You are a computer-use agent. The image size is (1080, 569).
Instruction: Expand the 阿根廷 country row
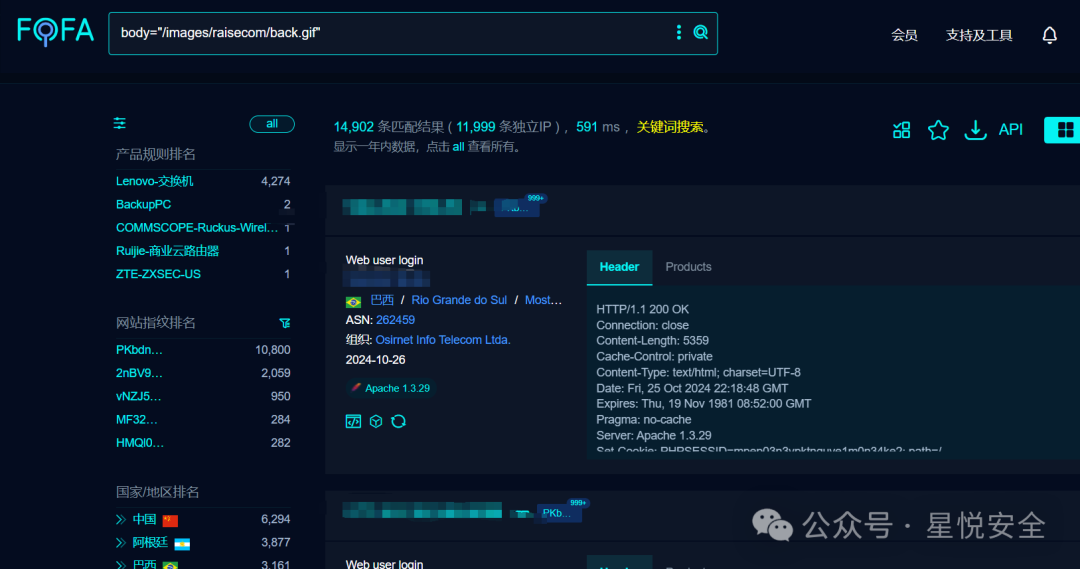tap(121, 543)
